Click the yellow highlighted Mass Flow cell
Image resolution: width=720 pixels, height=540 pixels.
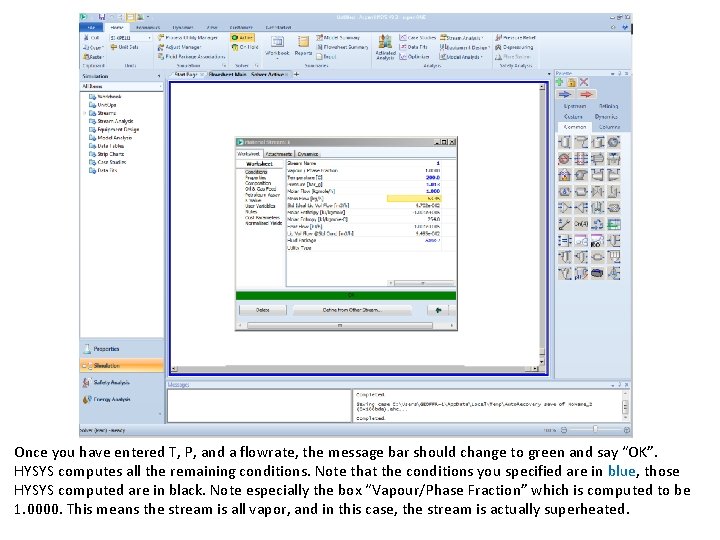point(414,198)
